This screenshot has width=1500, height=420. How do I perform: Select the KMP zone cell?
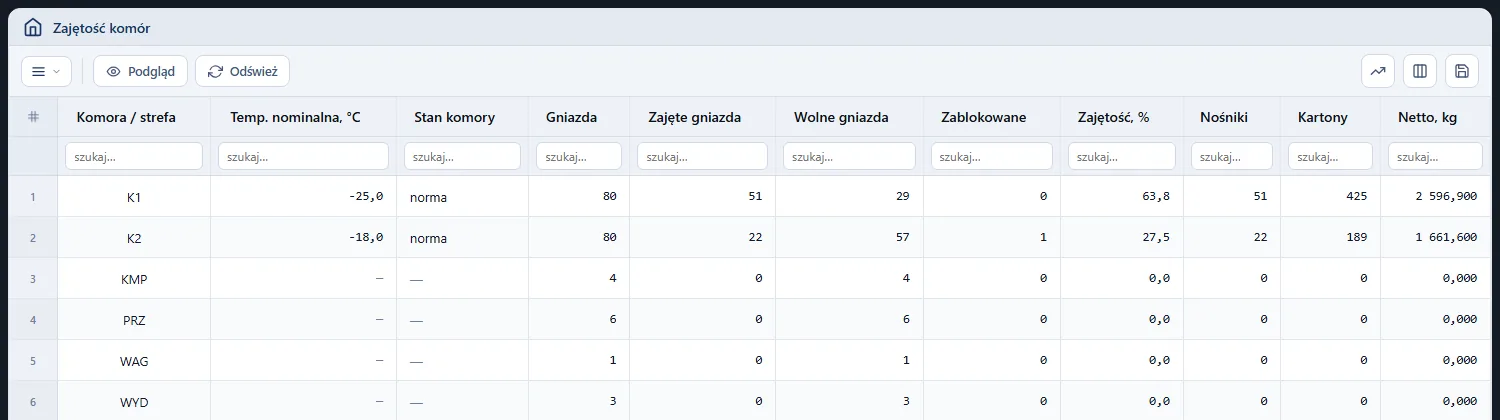tap(134, 279)
